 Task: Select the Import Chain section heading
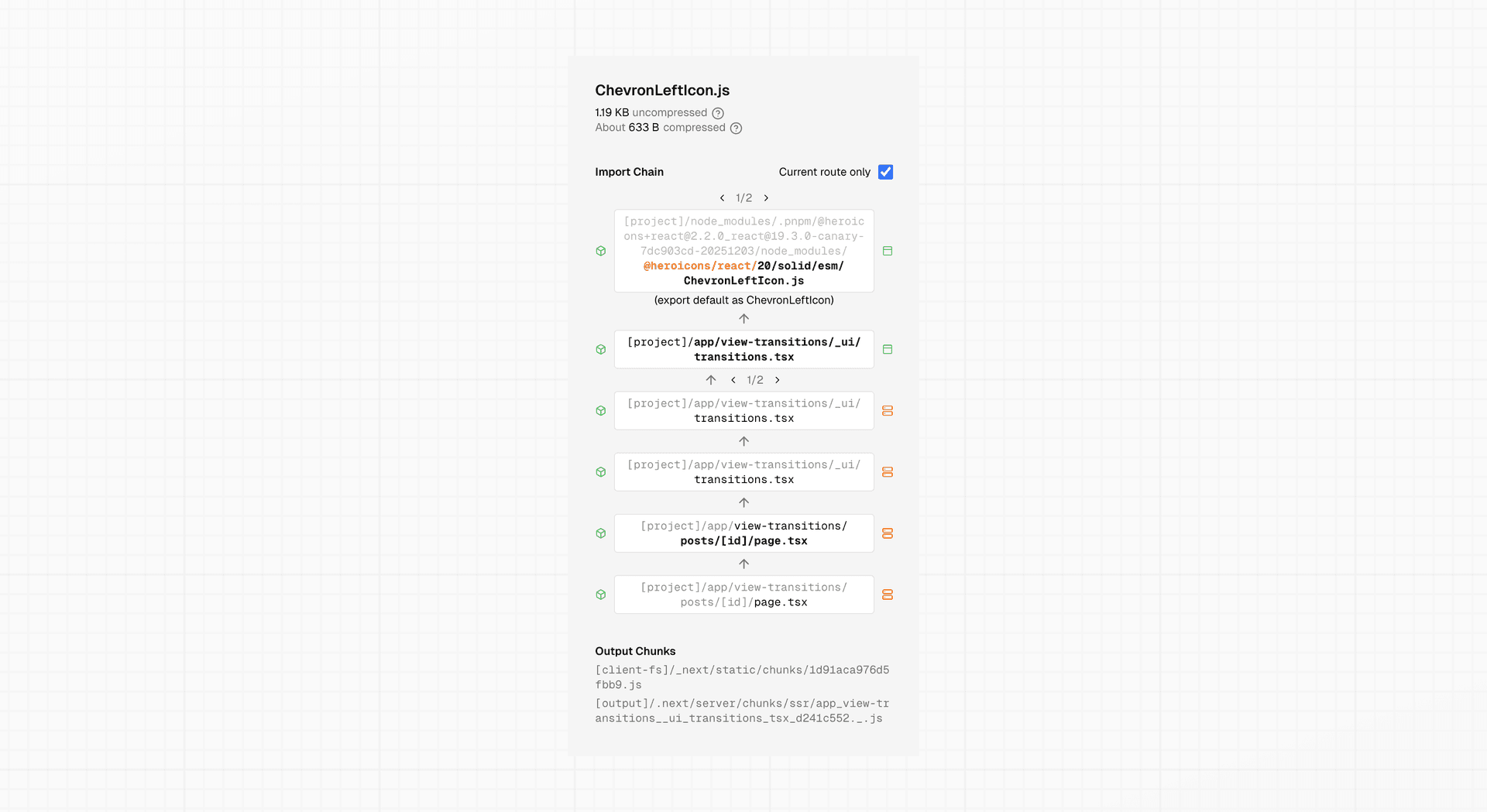(629, 172)
